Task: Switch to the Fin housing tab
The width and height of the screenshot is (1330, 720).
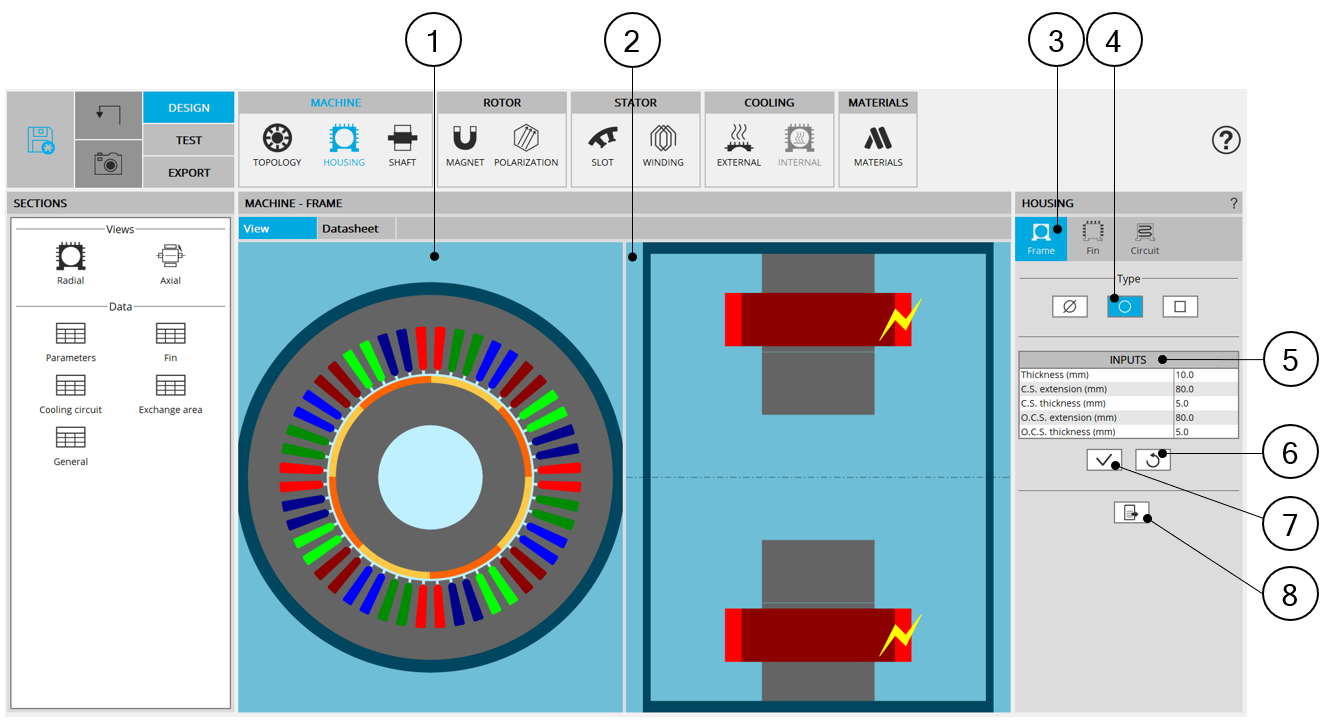Action: [x=1093, y=239]
